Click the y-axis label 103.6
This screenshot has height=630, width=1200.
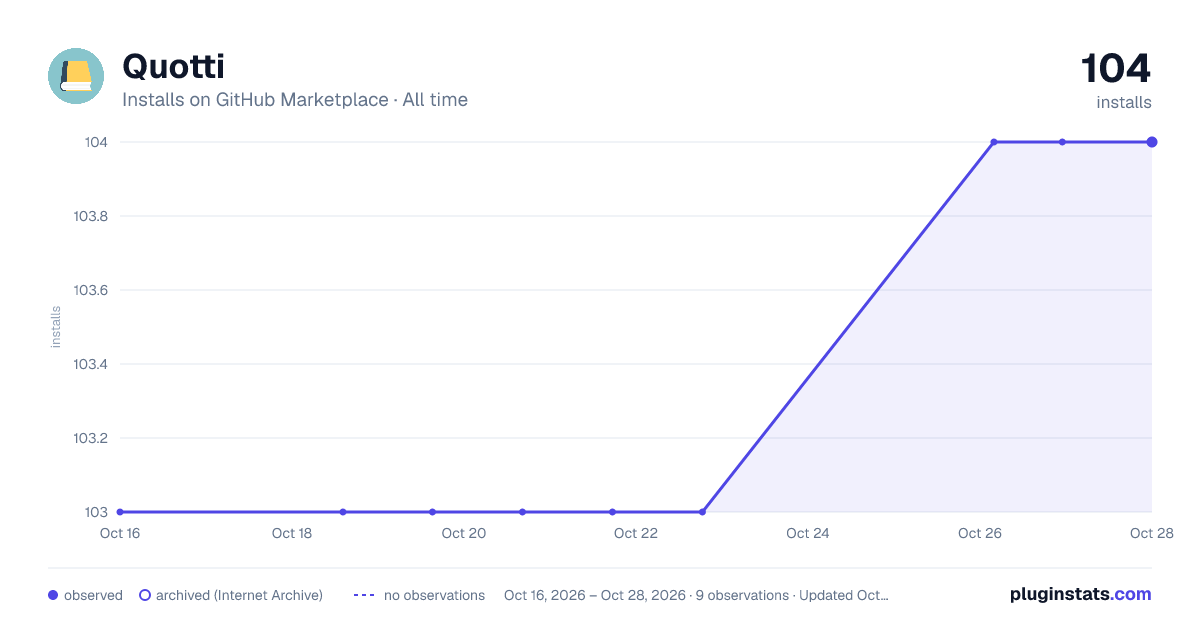pos(91,290)
